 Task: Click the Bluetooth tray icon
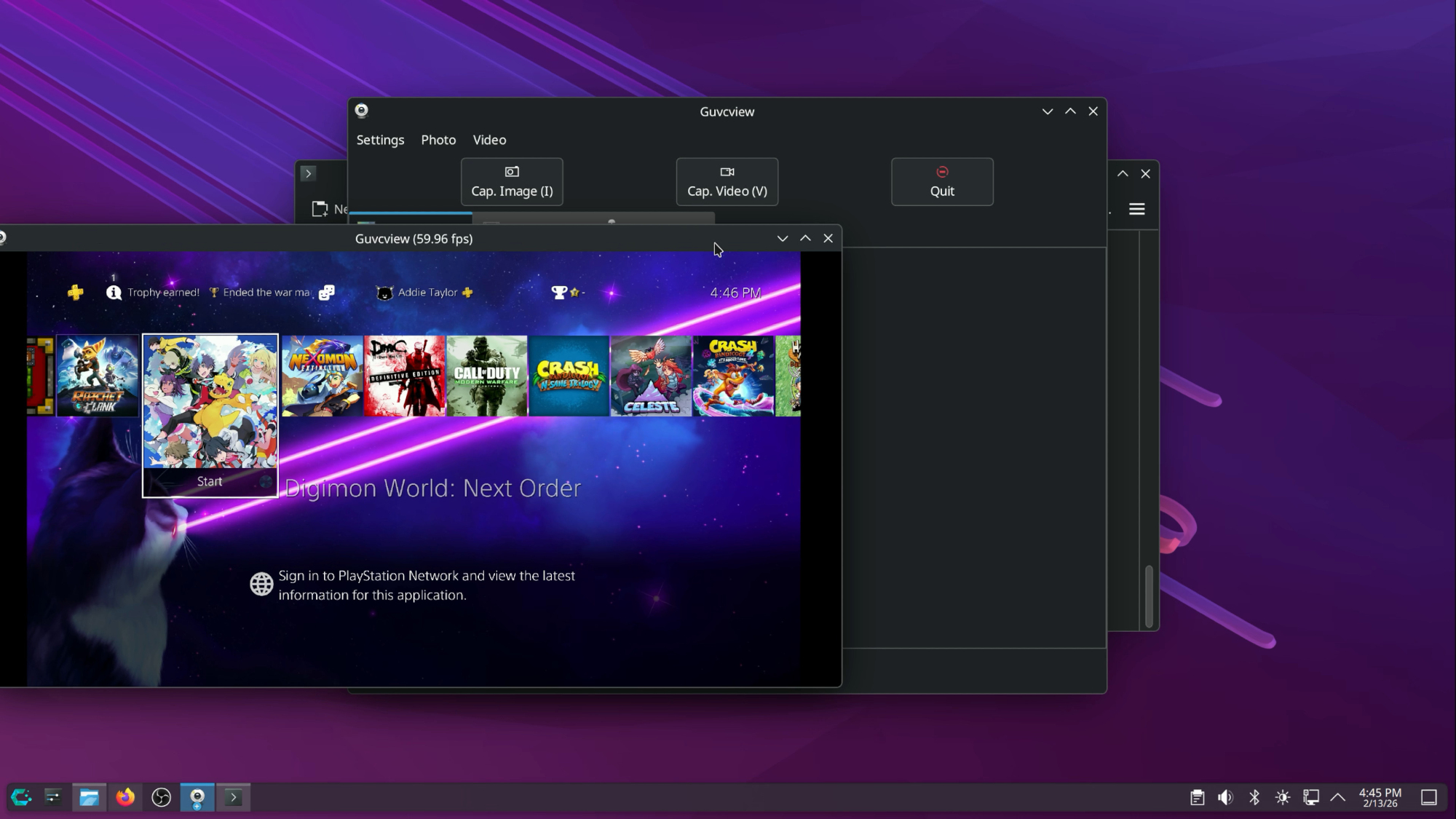(1254, 797)
